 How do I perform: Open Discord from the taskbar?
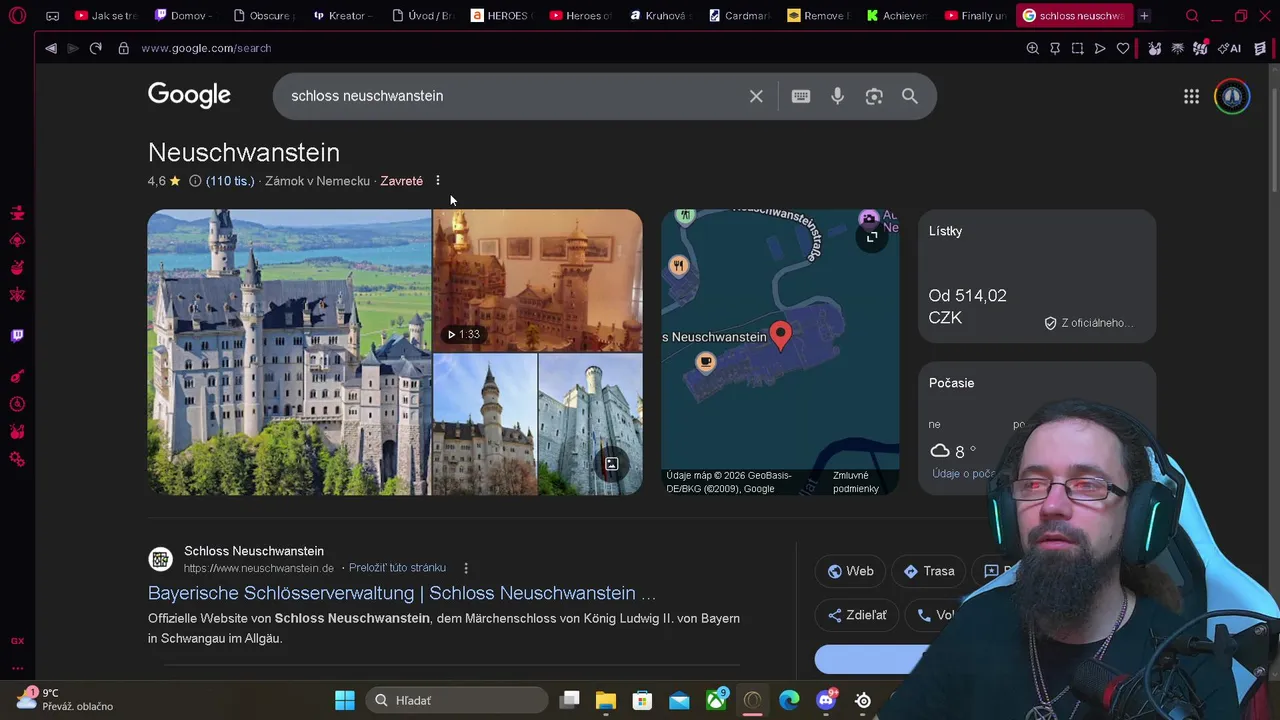pyautogui.click(x=826, y=700)
